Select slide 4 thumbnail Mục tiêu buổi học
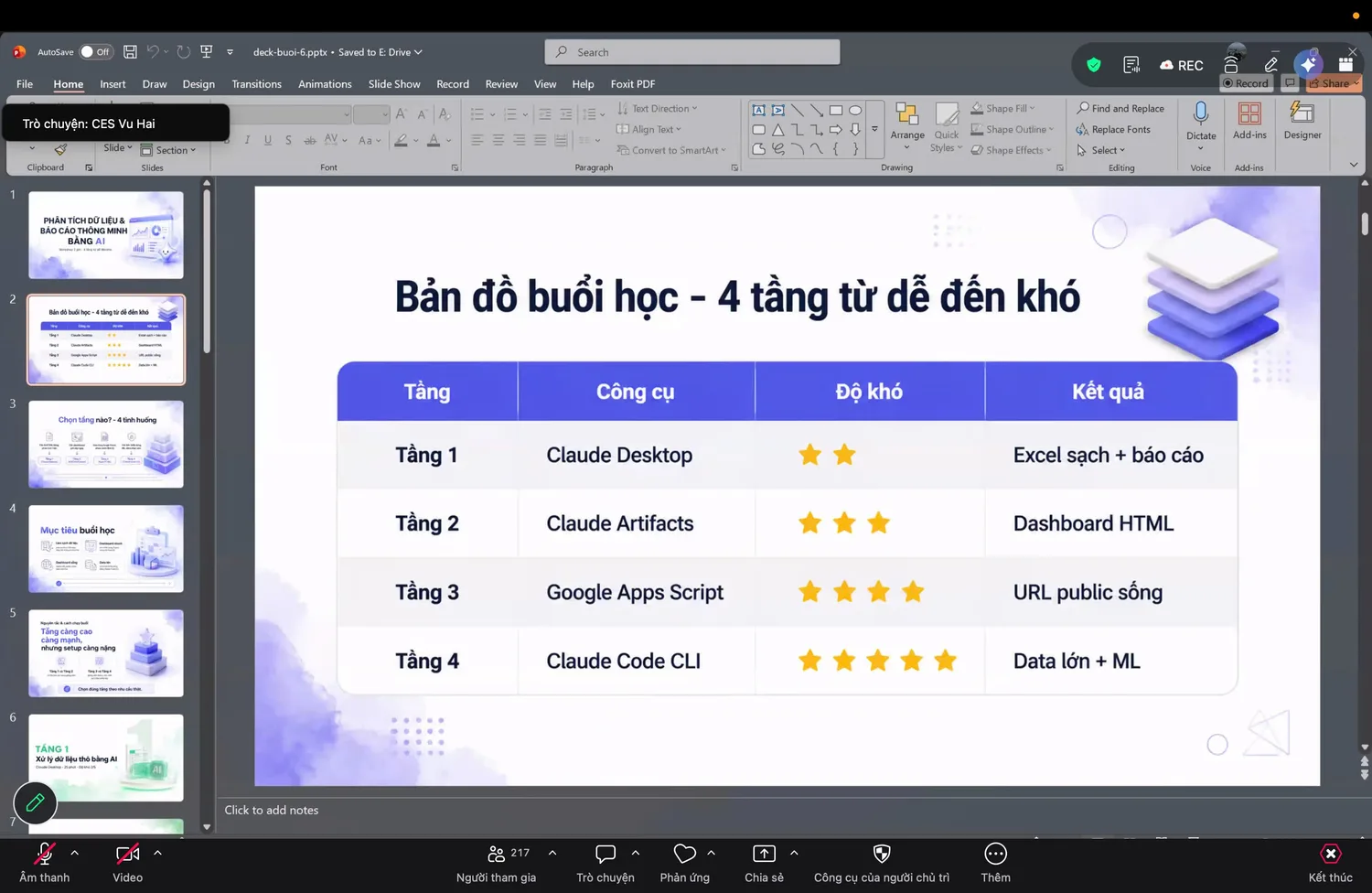Viewport: 1372px width, 893px height. pos(106,549)
